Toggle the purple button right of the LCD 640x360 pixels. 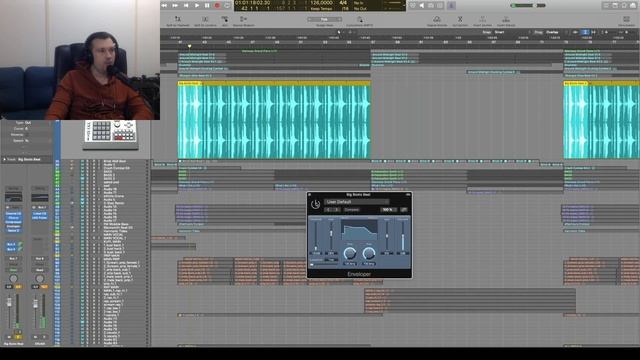click(x=451, y=5)
